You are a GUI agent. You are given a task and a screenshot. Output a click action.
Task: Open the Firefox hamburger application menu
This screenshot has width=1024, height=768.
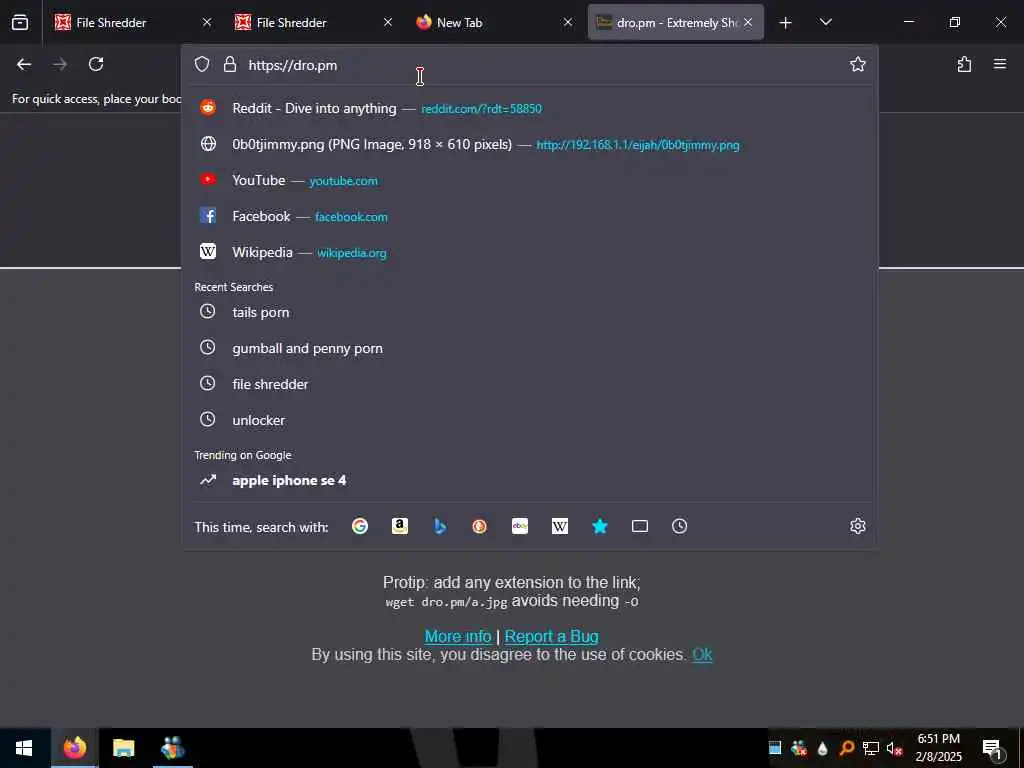coord(1000,64)
